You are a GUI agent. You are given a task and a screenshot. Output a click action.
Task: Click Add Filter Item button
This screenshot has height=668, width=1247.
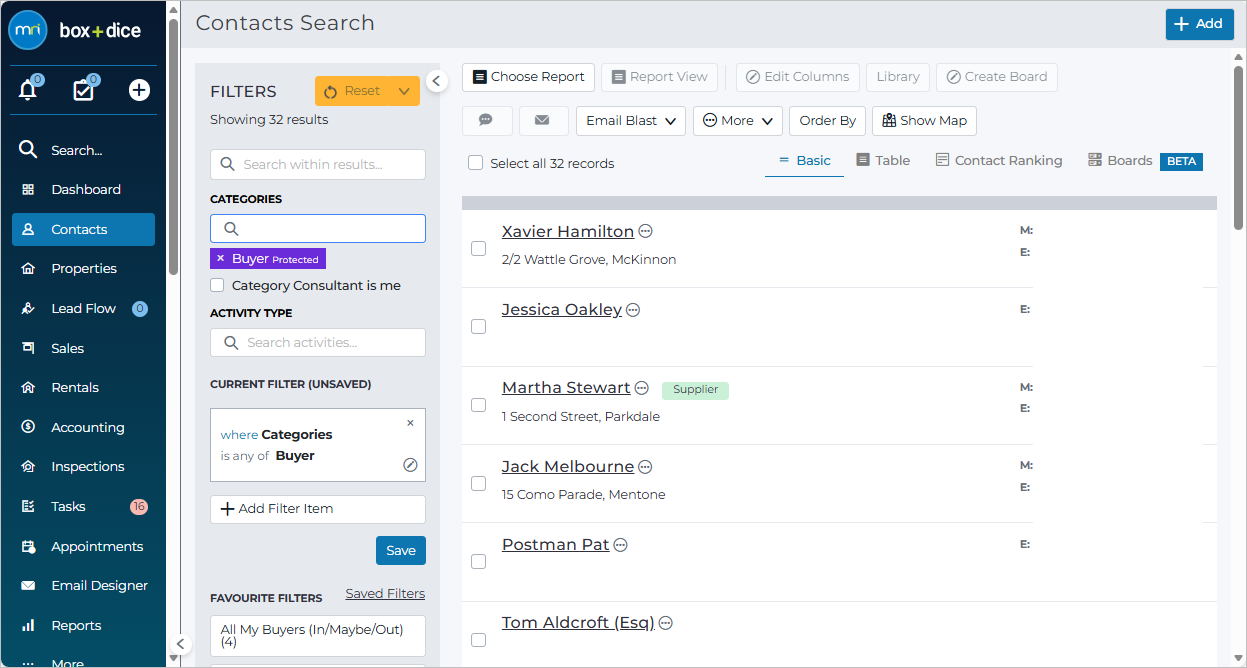tap(318, 509)
